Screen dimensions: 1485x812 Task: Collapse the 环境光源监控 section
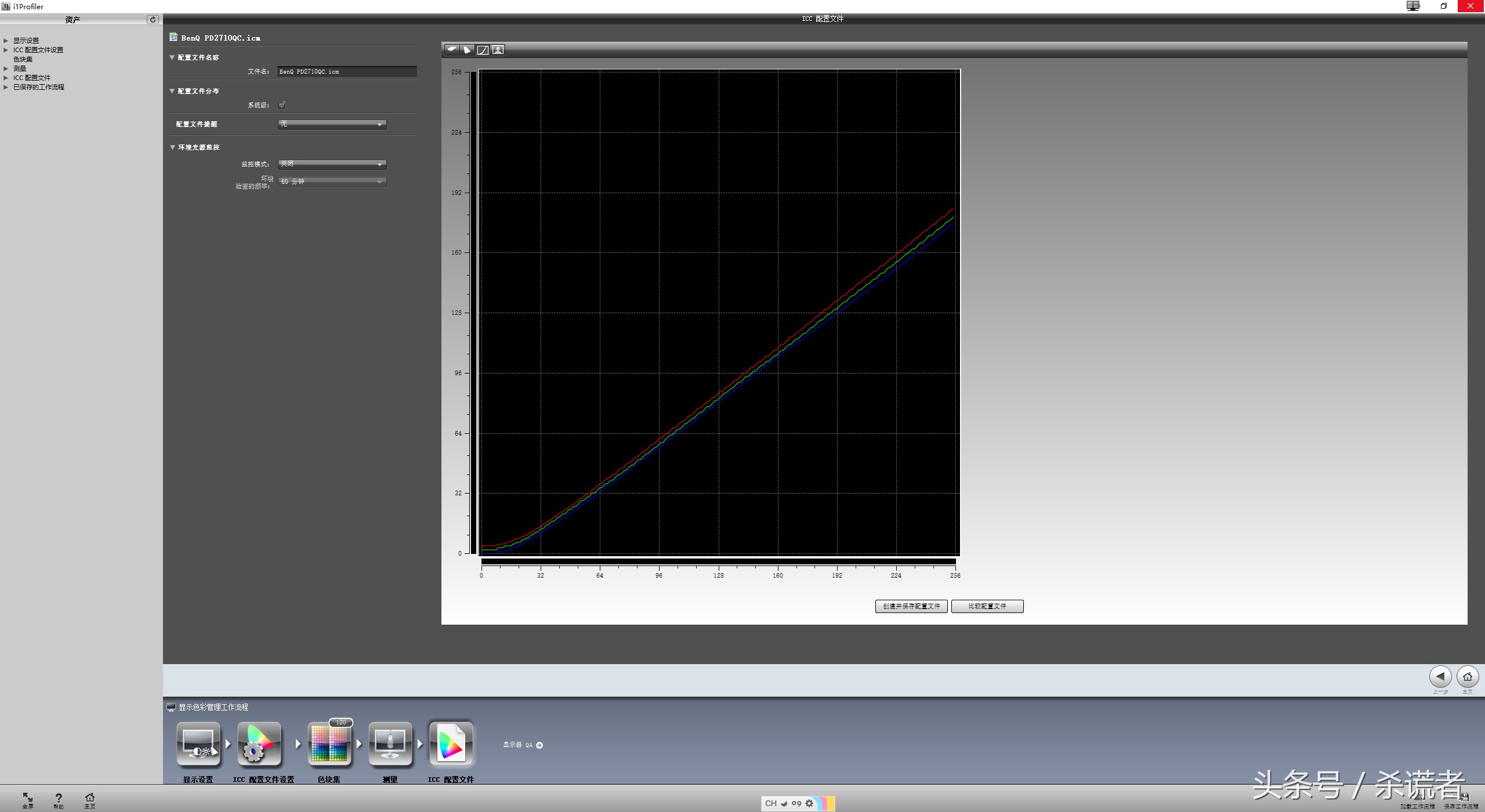(172, 147)
